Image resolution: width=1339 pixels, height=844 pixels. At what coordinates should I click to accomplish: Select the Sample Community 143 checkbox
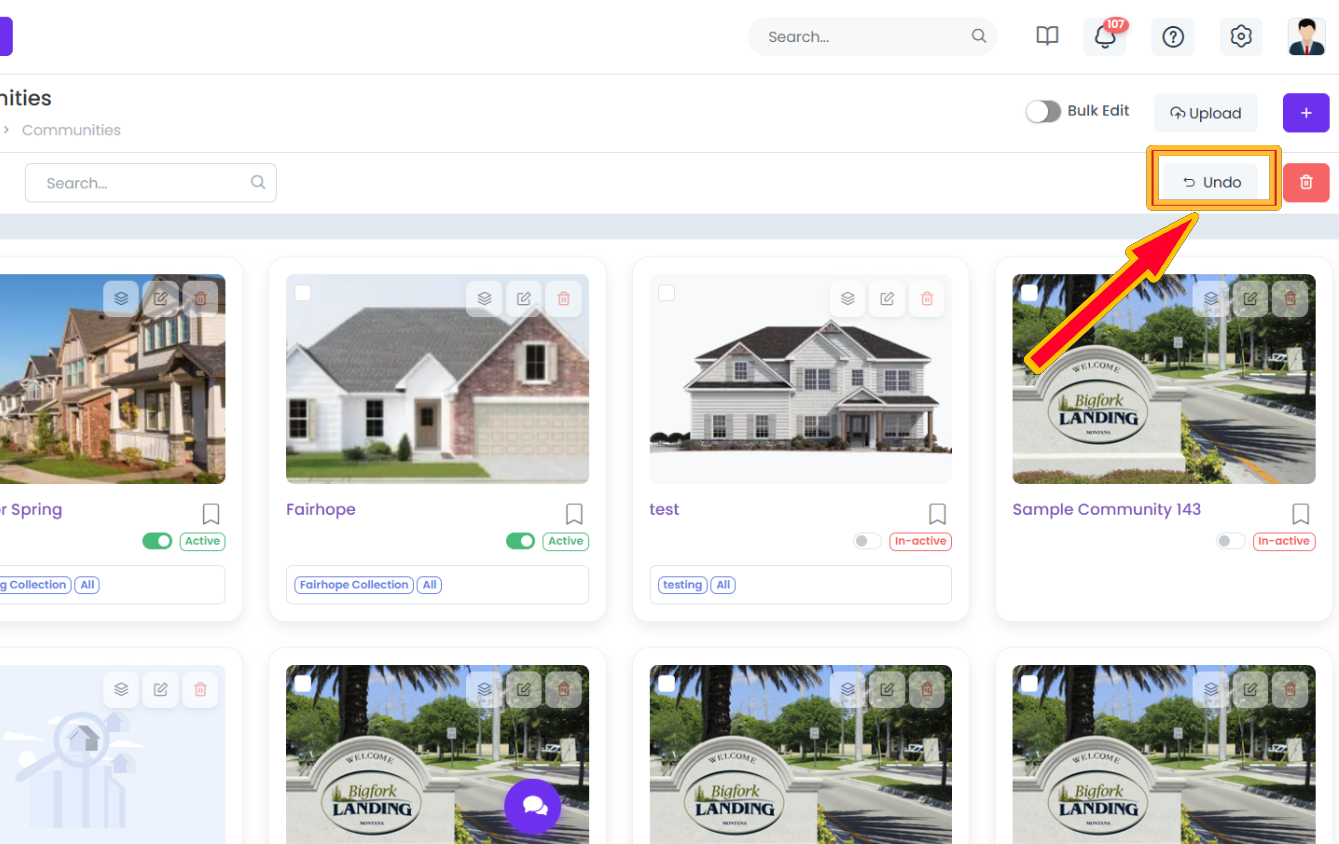click(x=1029, y=293)
